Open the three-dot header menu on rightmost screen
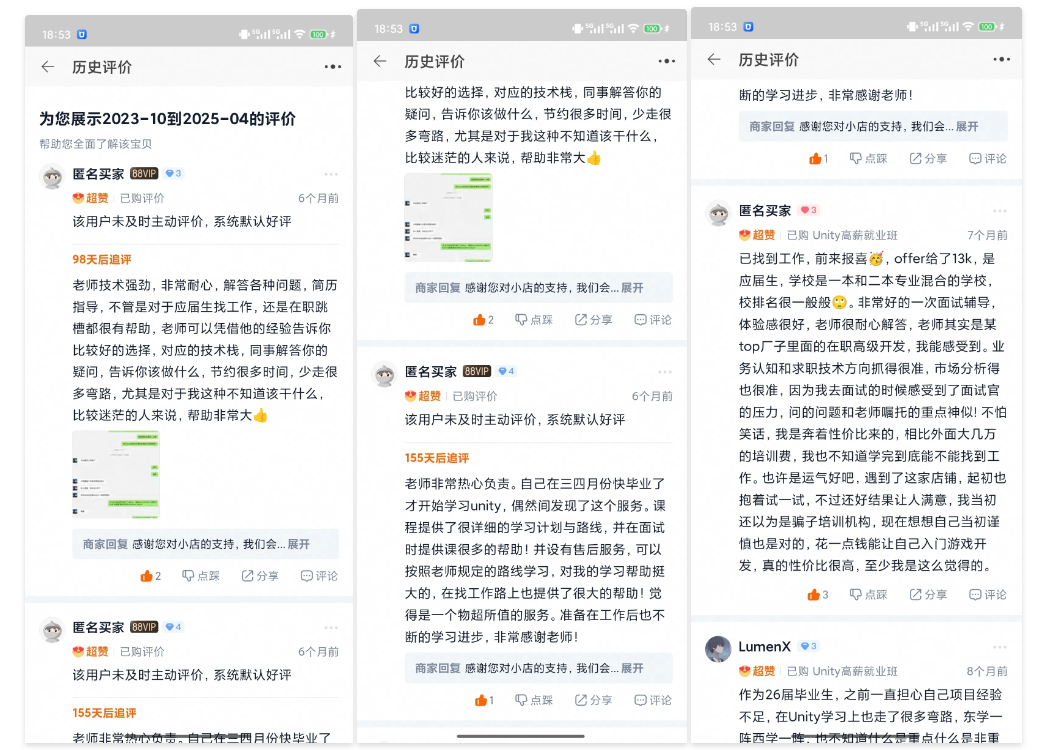The image size is (1058, 750). coord(999,60)
